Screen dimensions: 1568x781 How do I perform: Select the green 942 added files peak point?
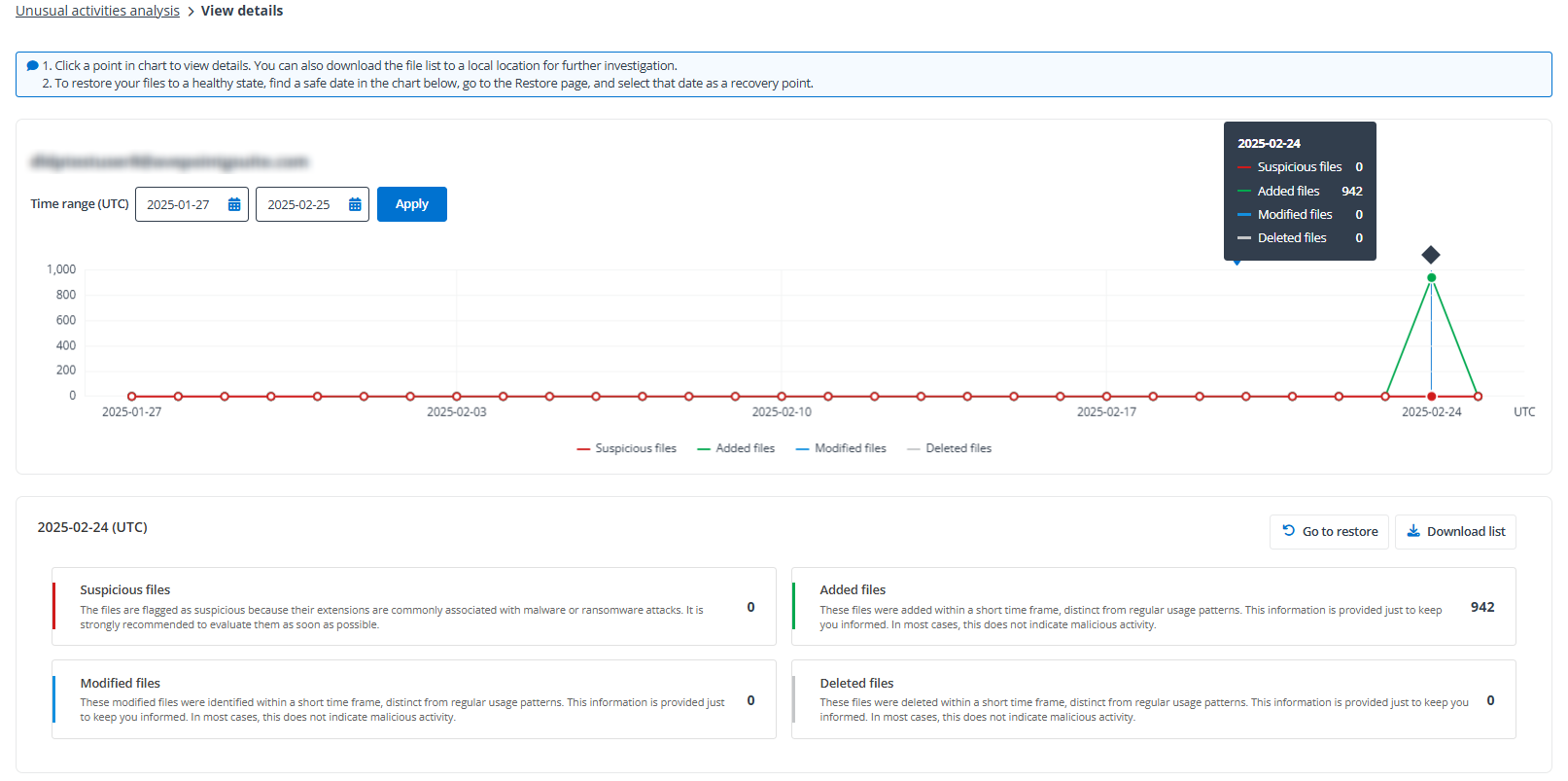pyautogui.click(x=1431, y=278)
